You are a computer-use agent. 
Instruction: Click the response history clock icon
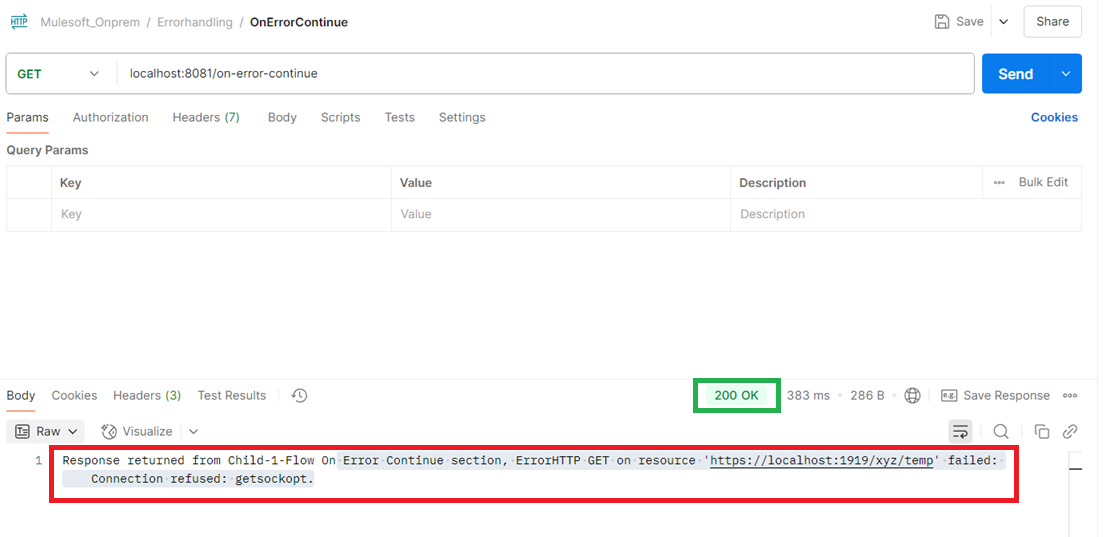pyautogui.click(x=299, y=396)
